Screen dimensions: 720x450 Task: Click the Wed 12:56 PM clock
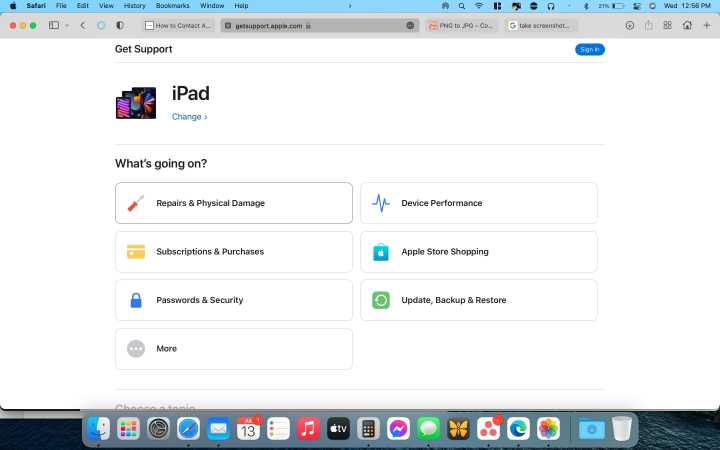[687, 6]
